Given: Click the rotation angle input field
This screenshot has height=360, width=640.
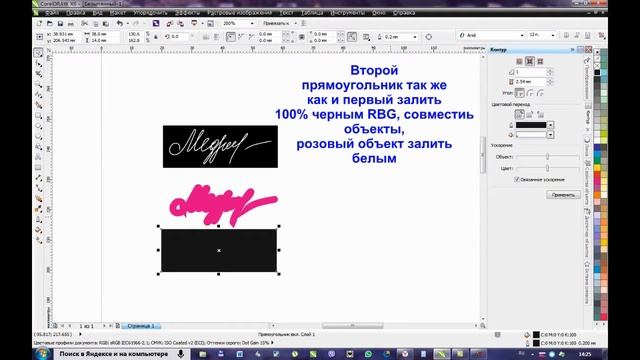Looking at the screenshot, I should pos(180,37).
